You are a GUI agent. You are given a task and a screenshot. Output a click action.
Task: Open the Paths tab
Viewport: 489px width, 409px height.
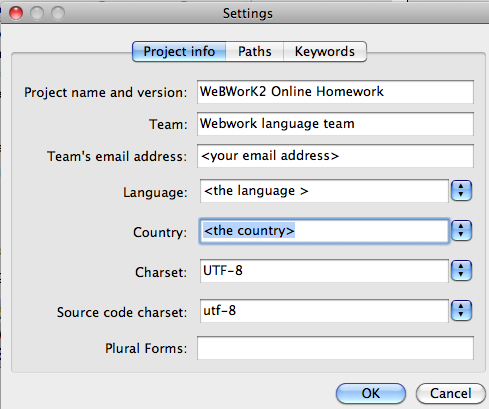[255, 52]
